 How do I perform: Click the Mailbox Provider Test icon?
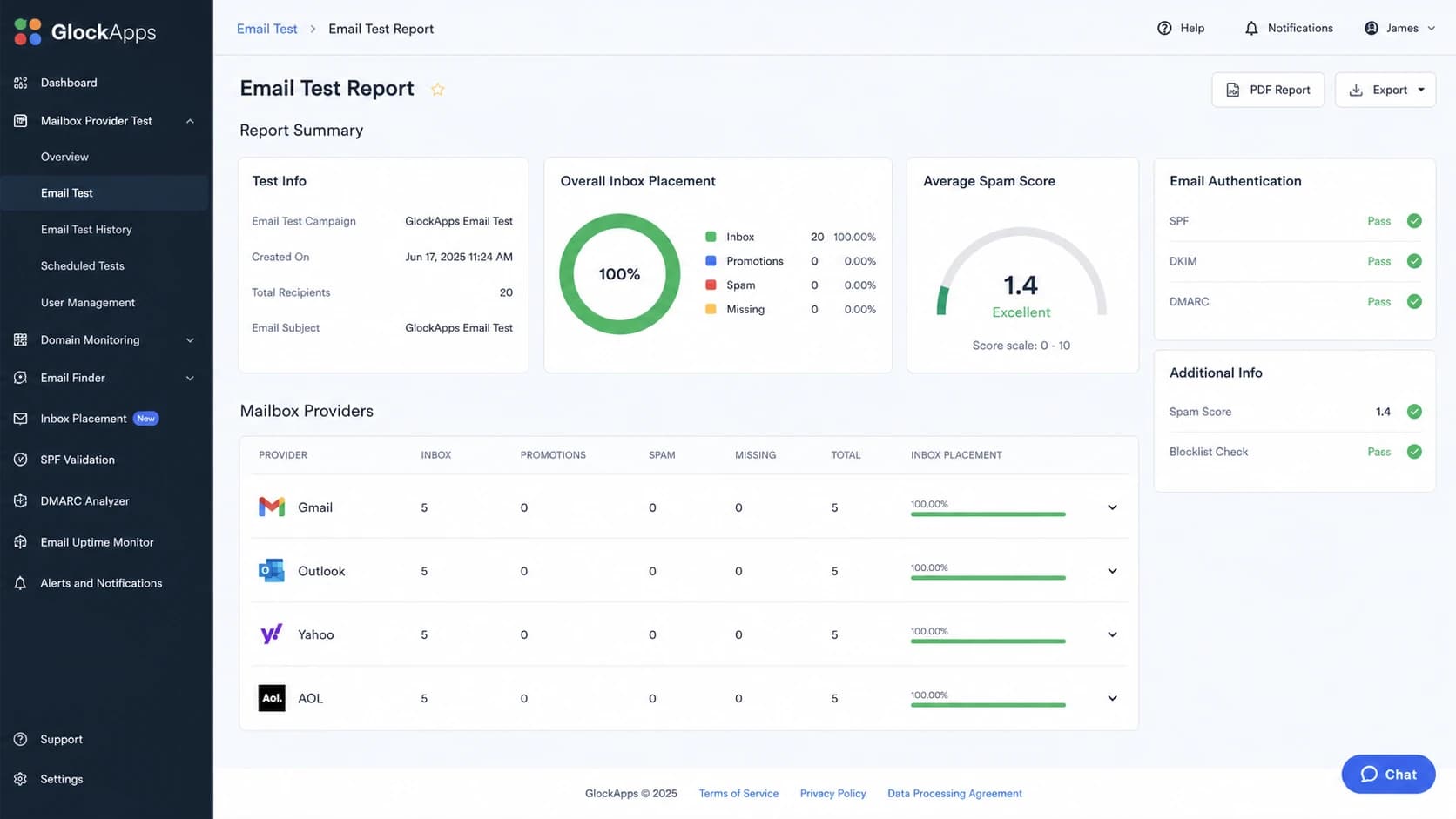21,121
